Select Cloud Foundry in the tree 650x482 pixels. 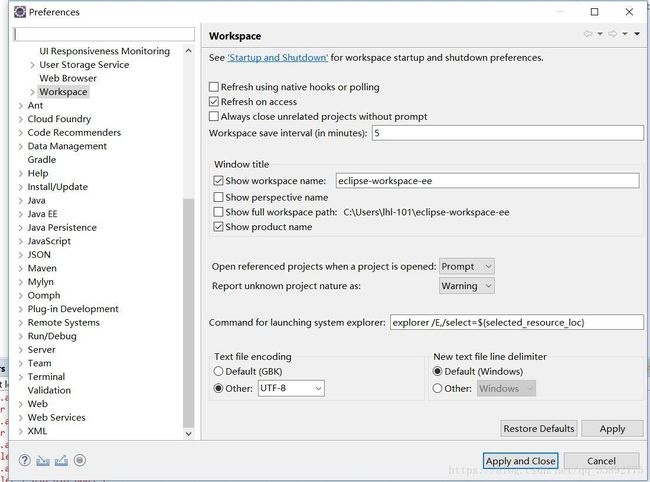(x=59, y=119)
